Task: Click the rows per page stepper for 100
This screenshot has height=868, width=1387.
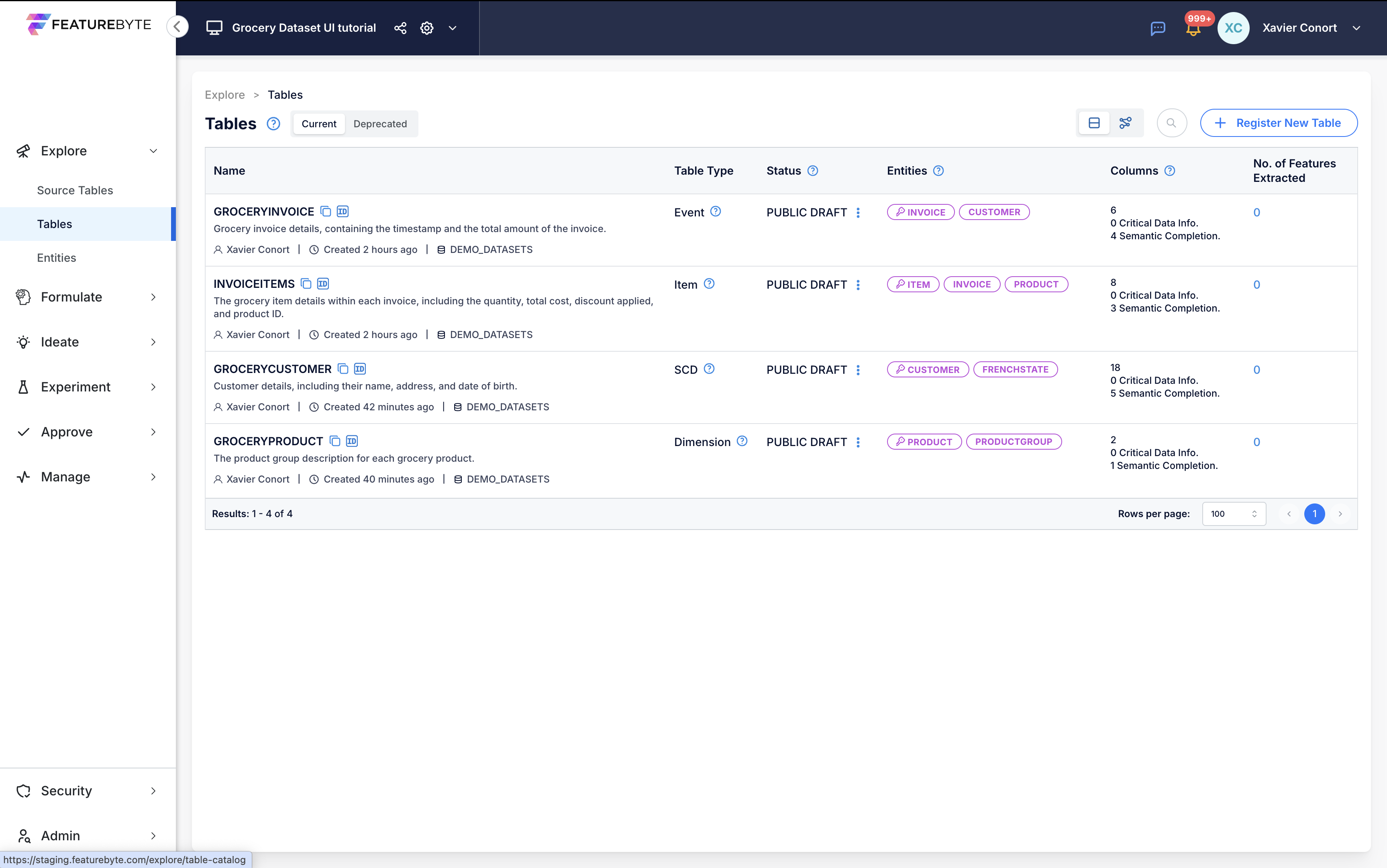Action: coord(1255,513)
